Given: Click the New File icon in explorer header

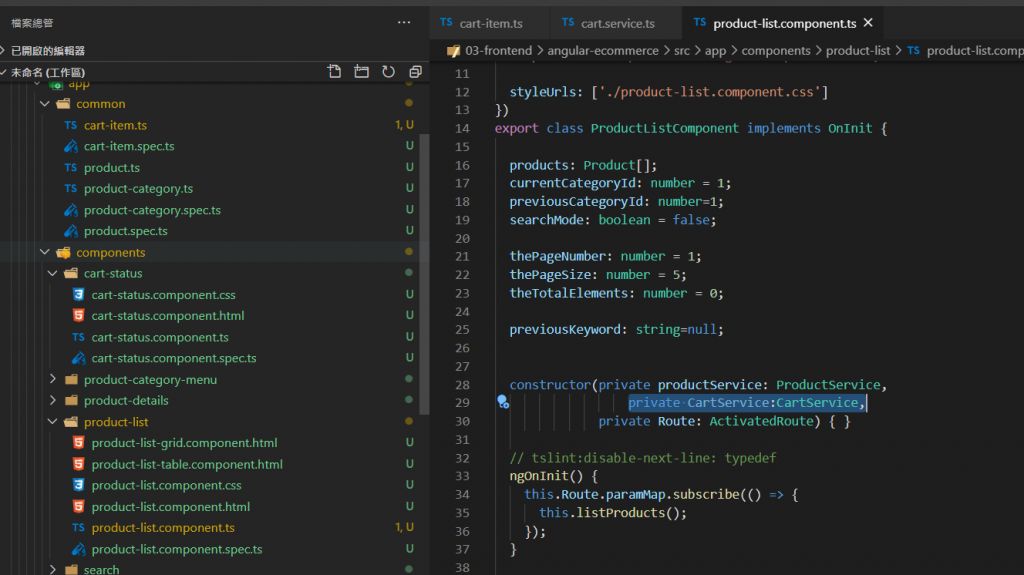Looking at the screenshot, I should point(335,72).
